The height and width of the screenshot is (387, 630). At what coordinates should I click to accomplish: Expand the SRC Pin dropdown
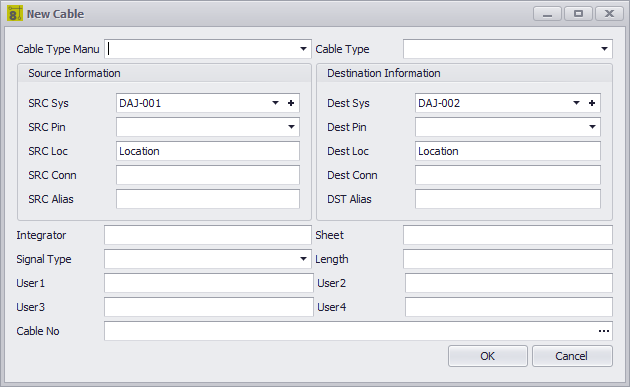291,127
